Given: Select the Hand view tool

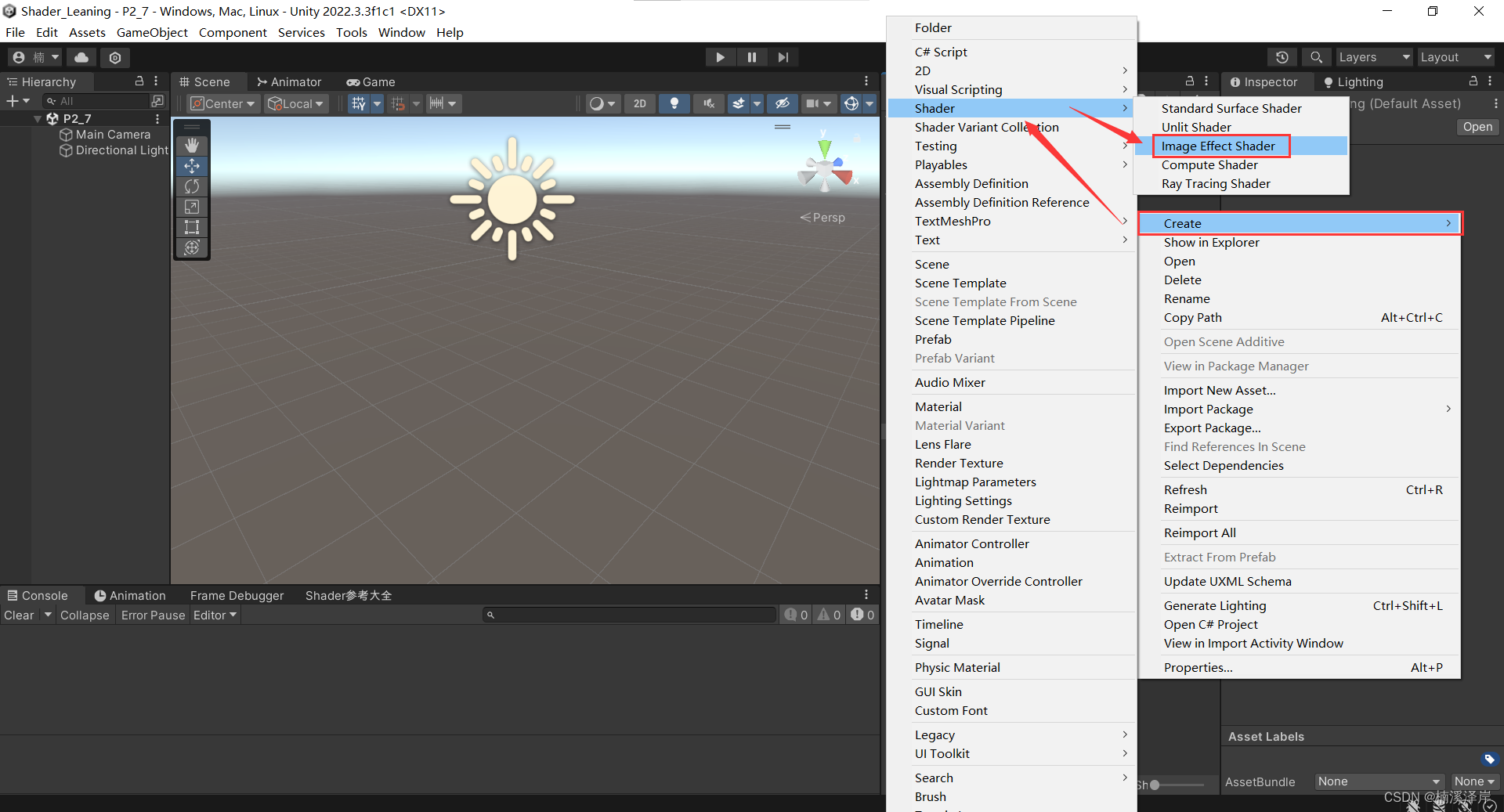Looking at the screenshot, I should point(192,146).
